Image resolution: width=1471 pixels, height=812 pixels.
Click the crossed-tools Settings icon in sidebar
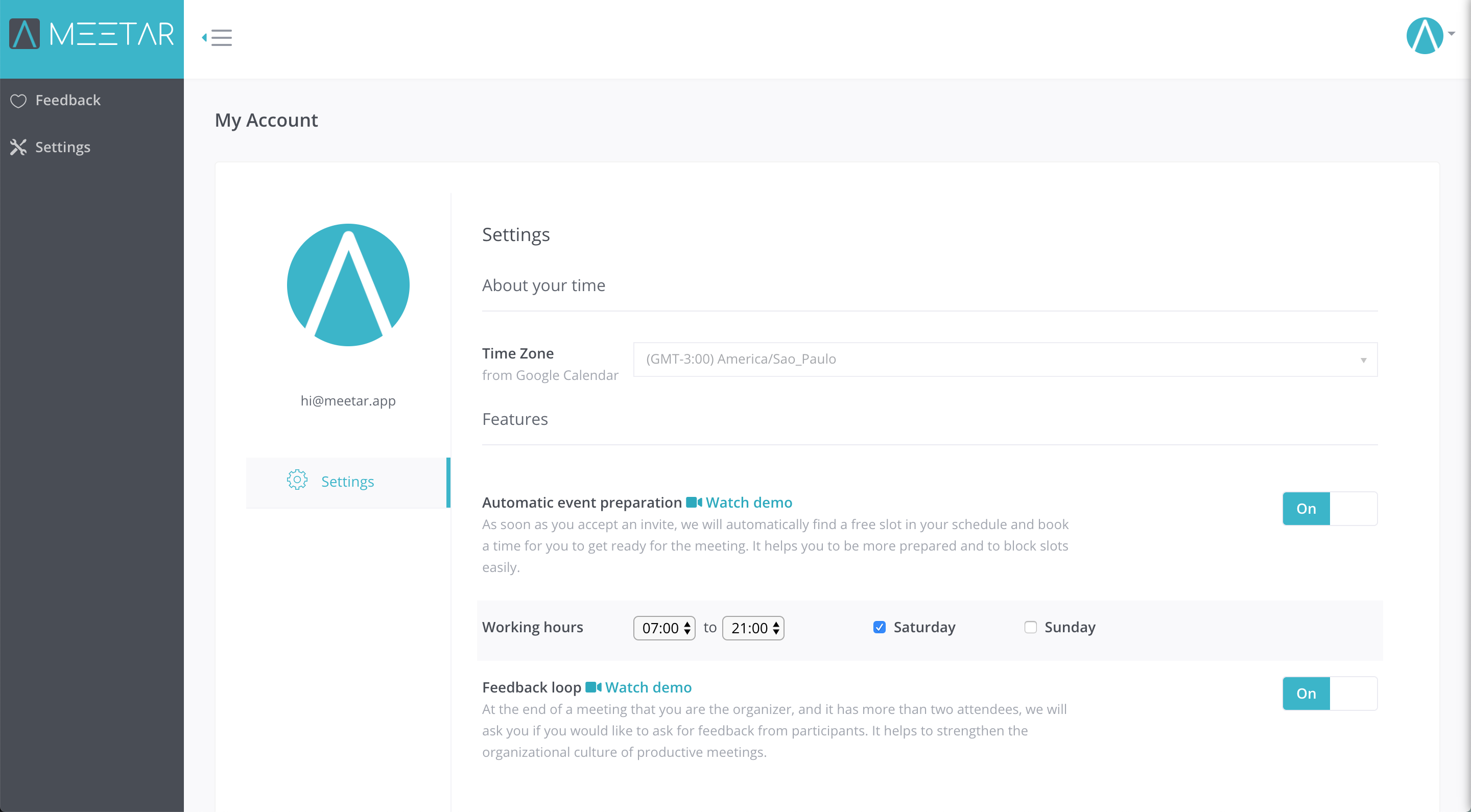pyautogui.click(x=18, y=147)
